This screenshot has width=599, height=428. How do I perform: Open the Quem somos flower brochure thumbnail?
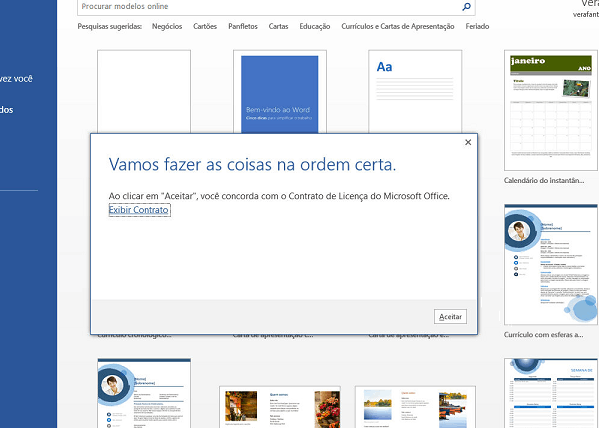point(280,407)
